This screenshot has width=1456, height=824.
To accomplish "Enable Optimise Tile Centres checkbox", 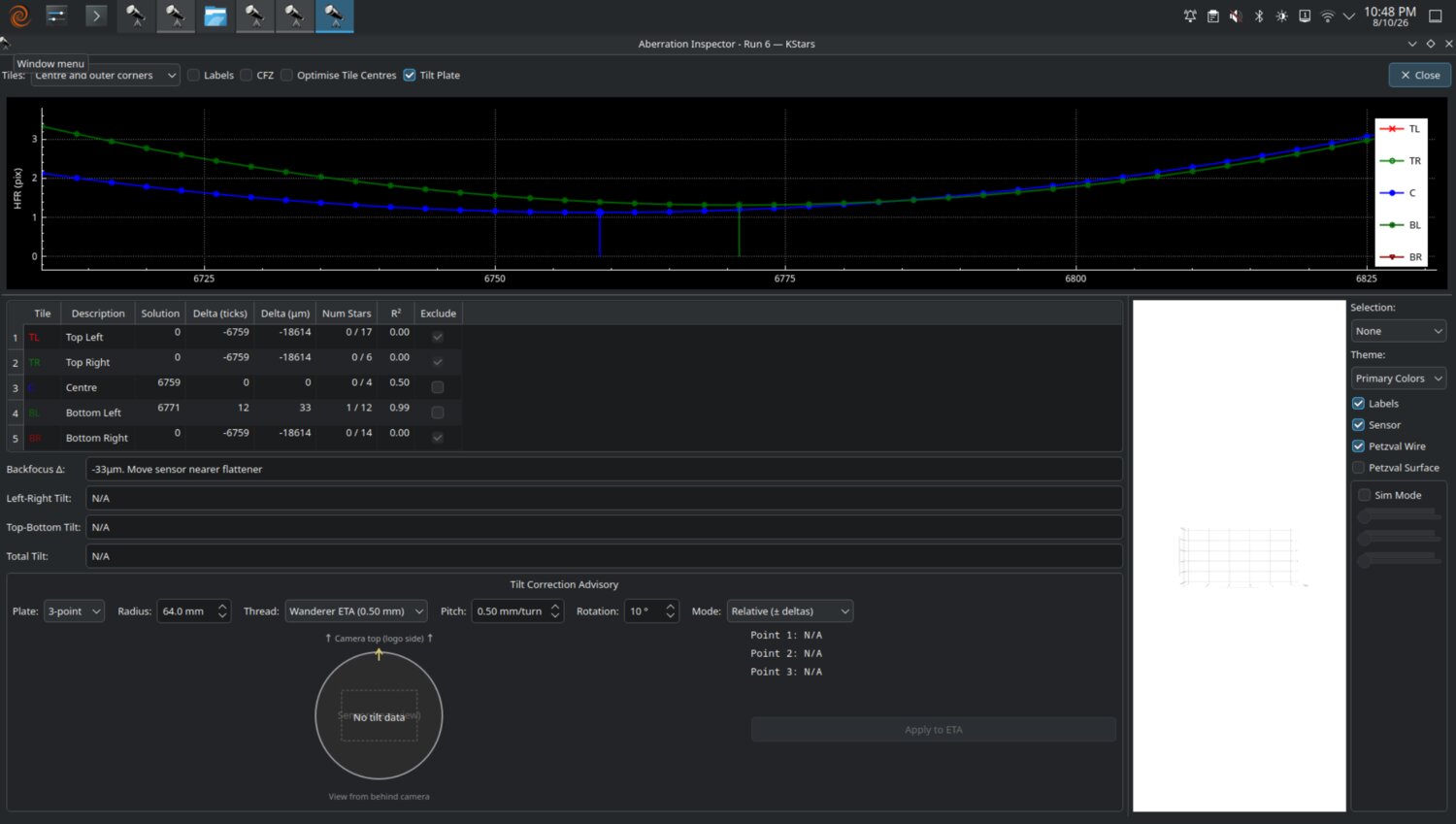I will 287,75.
